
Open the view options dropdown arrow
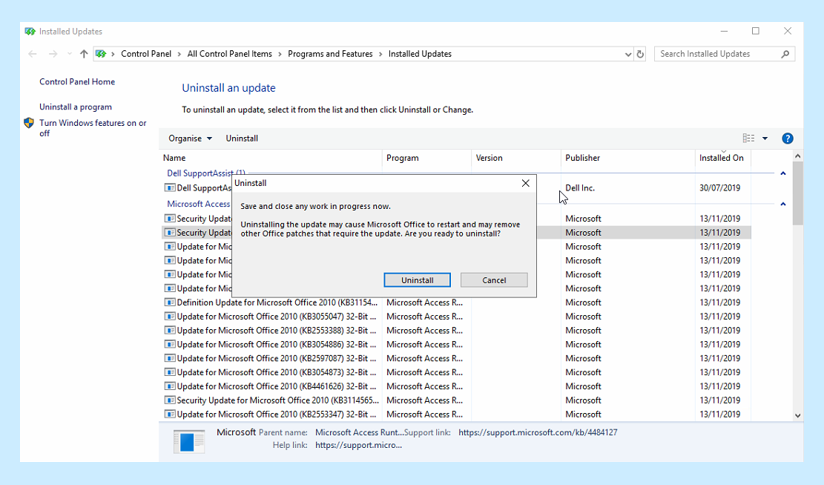[765, 138]
